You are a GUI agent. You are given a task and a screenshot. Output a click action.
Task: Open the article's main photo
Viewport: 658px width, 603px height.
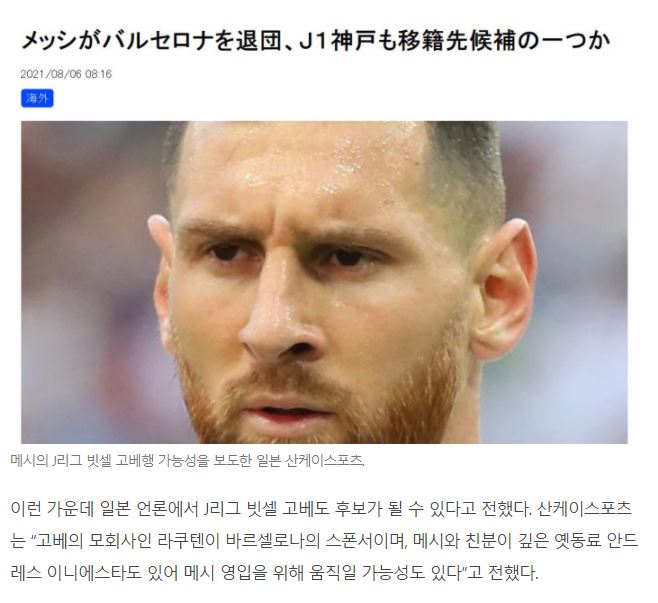(324, 282)
